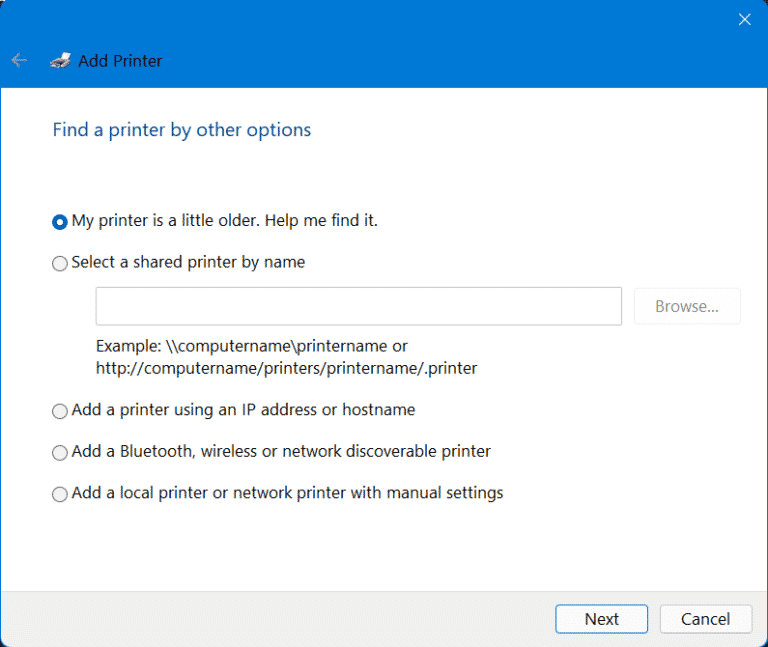Click the Browse... button
The height and width of the screenshot is (647, 768).
687,306
